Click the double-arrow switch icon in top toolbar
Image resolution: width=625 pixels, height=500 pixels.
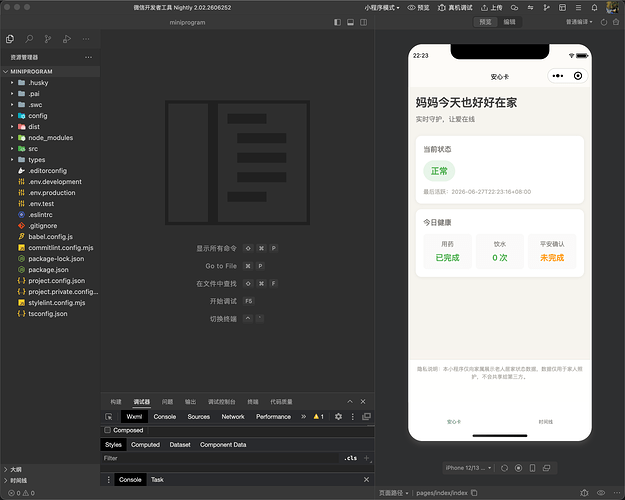[531, 8]
